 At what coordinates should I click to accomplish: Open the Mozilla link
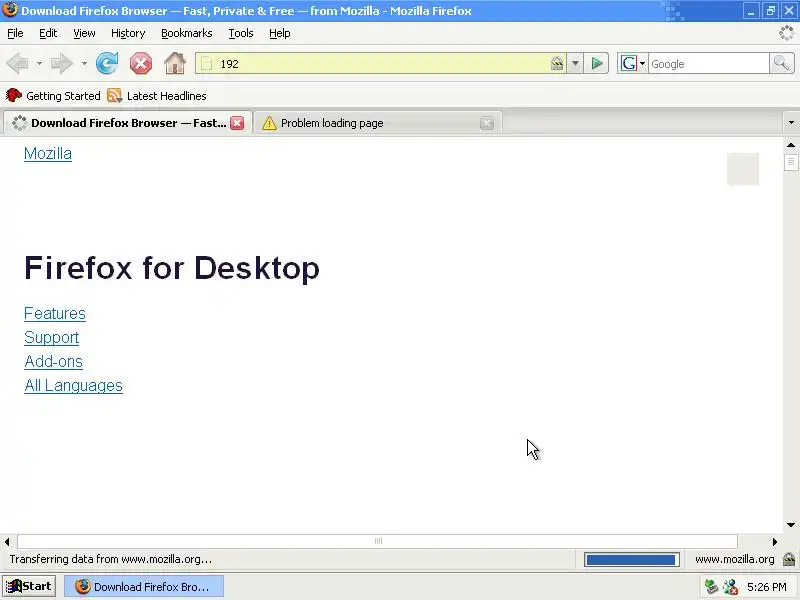tap(48, 154)
